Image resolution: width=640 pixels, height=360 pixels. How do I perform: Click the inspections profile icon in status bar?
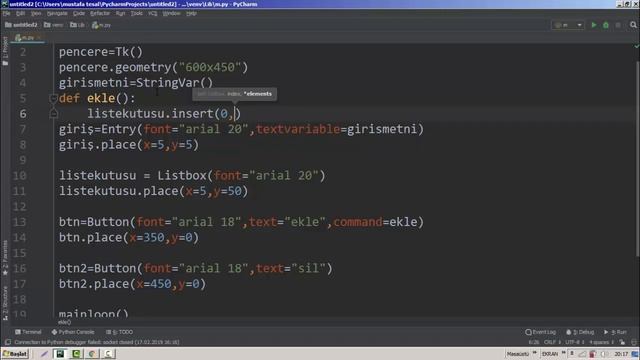coord(633,342)
